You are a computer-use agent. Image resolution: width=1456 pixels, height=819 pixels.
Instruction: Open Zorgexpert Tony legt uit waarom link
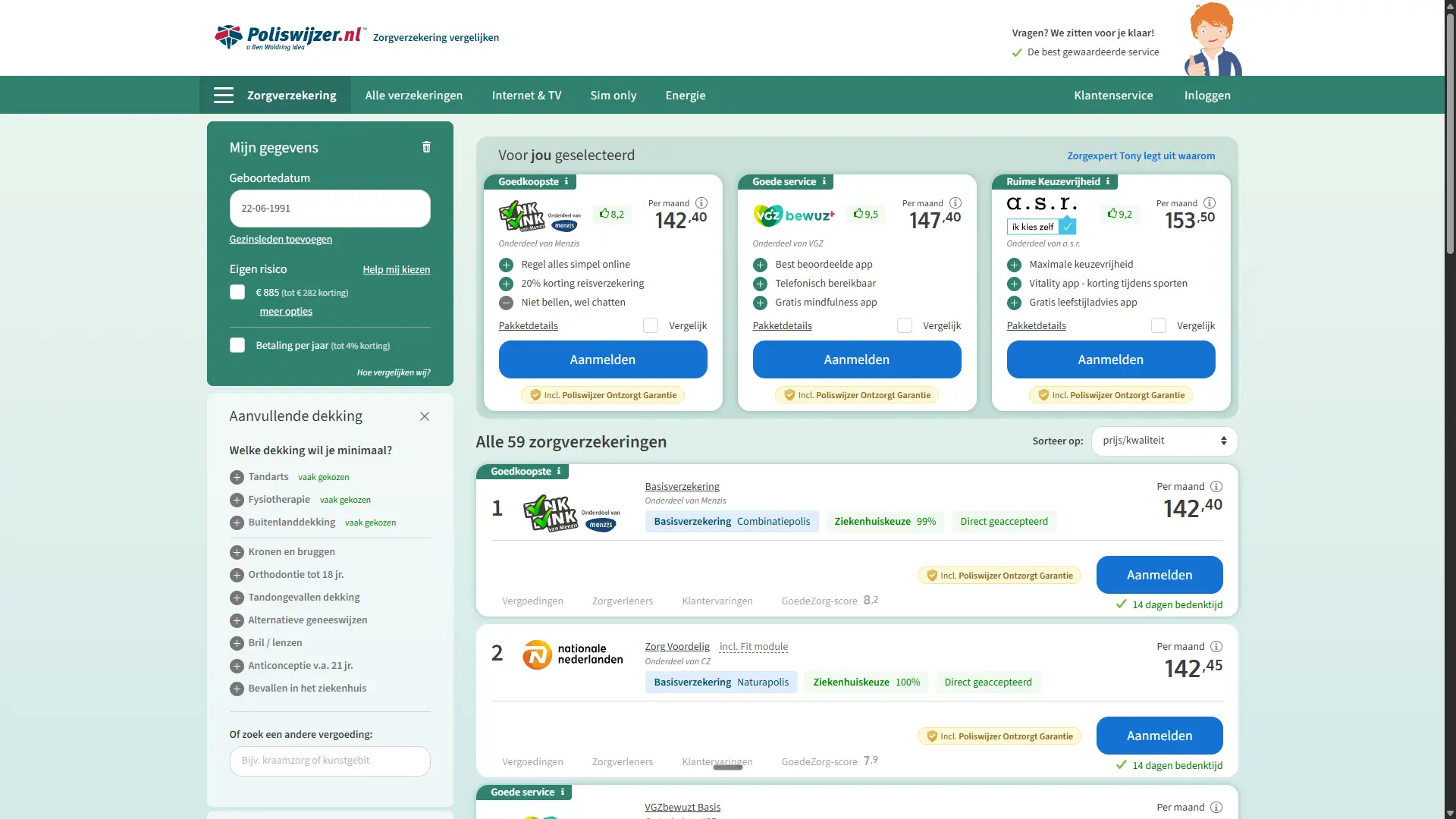1141,156
